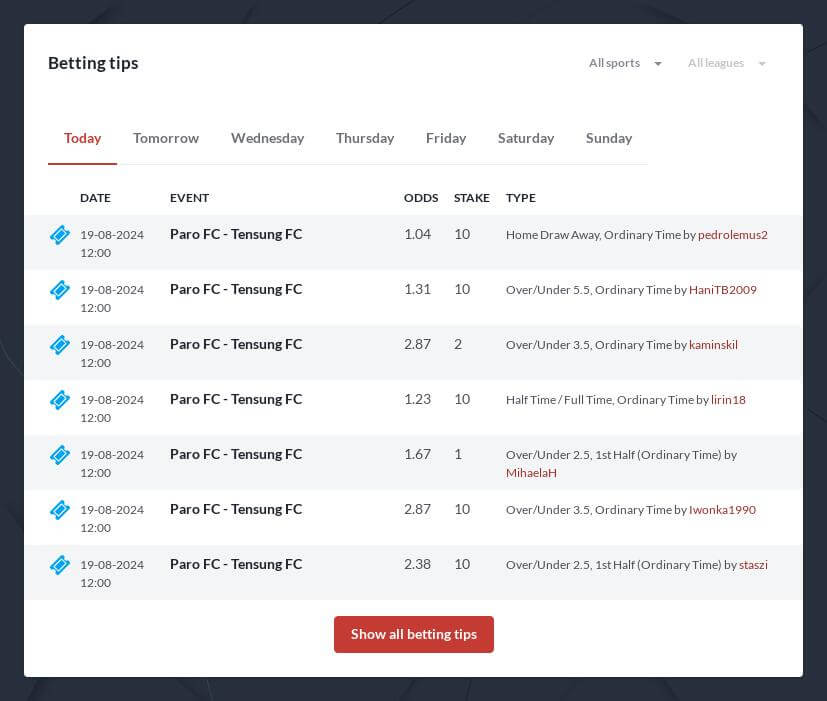Screen dimensions: 827x701
Task: Open the Paro FC - Tensung FC event with odds 1.31
Action: click(x=236, y=289)
